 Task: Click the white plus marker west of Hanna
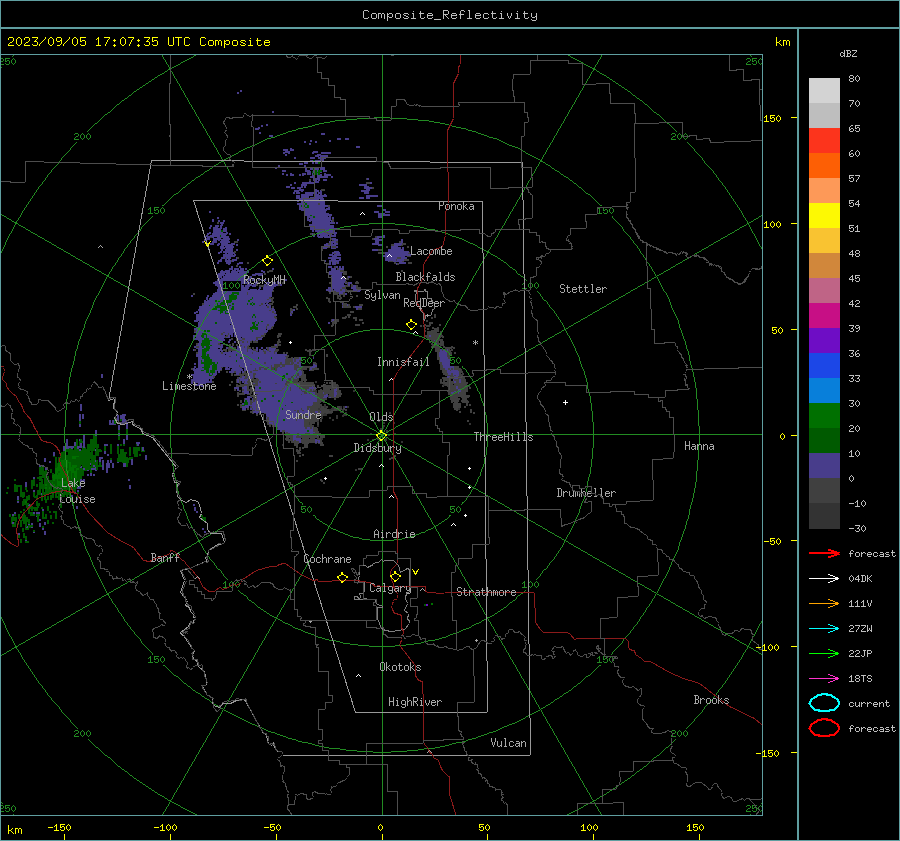pyautogui.click(x=565, y=402)
